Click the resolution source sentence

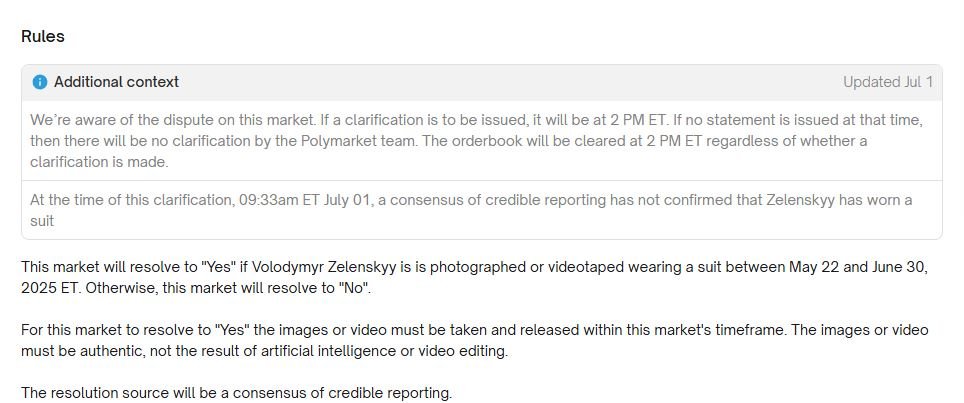(236, 393)
